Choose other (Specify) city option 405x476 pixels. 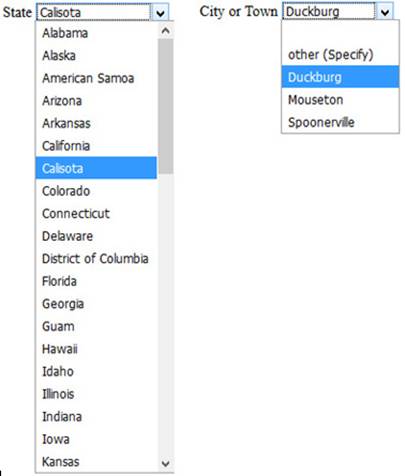click(x=340, y=55)
